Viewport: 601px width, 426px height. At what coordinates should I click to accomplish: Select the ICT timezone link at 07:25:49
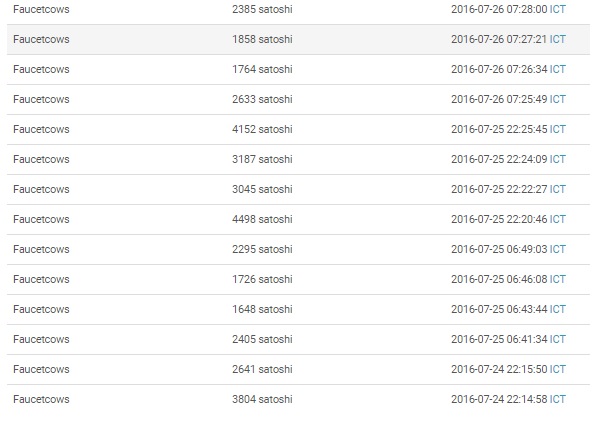[x=558, y=99]
